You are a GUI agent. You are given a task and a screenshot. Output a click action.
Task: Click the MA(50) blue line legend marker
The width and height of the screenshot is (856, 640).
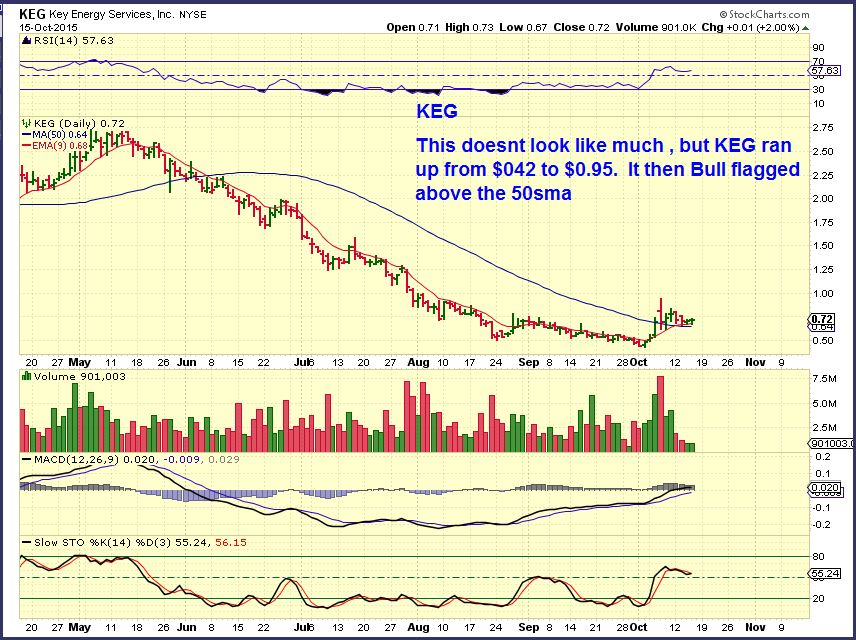click(x=27, y=135)
